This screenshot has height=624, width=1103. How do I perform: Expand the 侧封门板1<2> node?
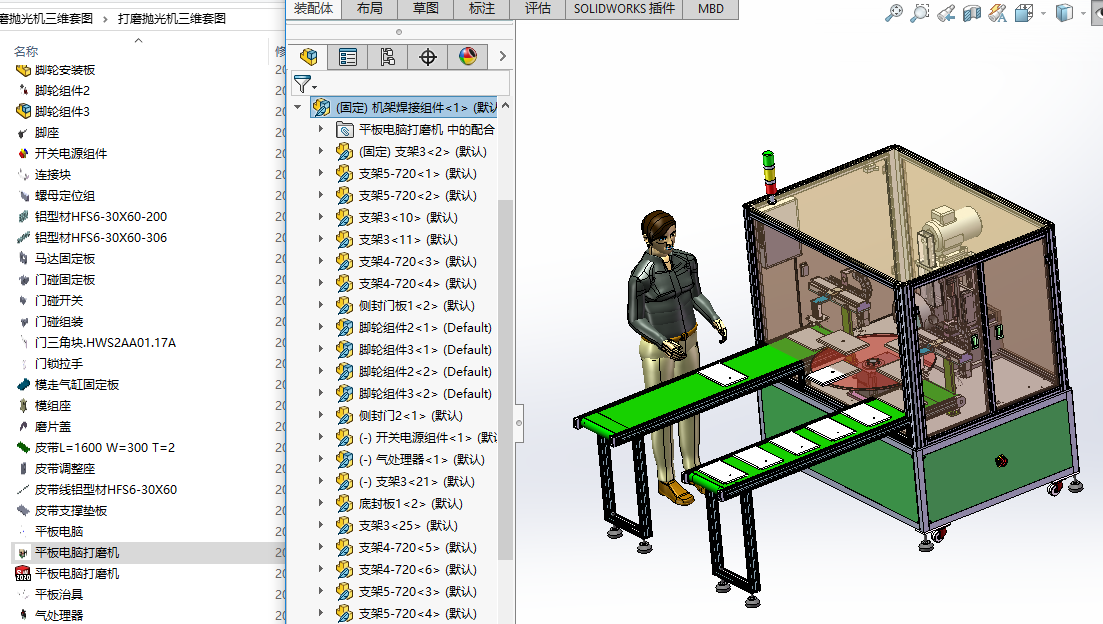[x=321, y=305]
